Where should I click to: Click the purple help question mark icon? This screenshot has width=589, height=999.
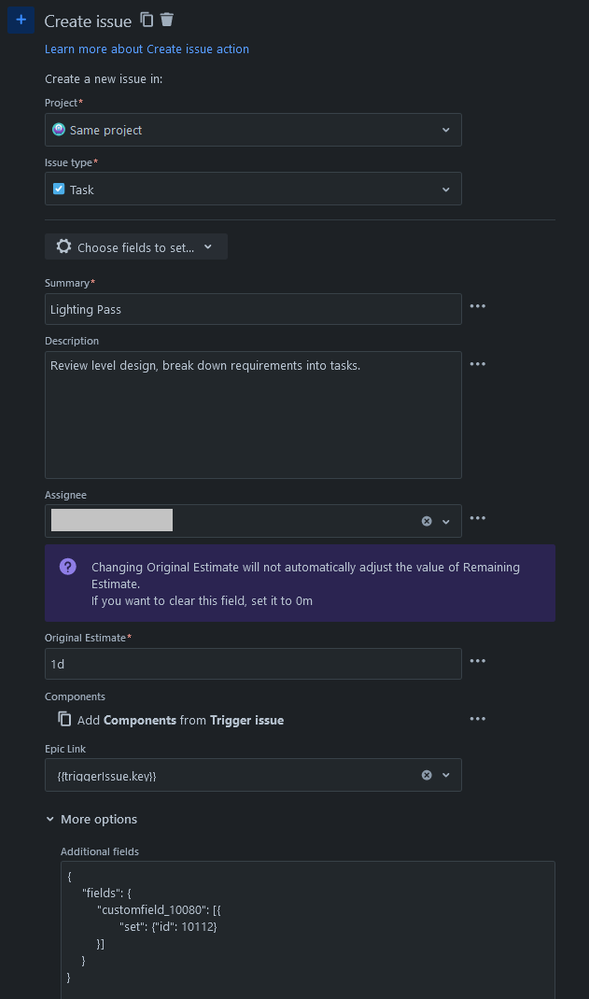68,566
